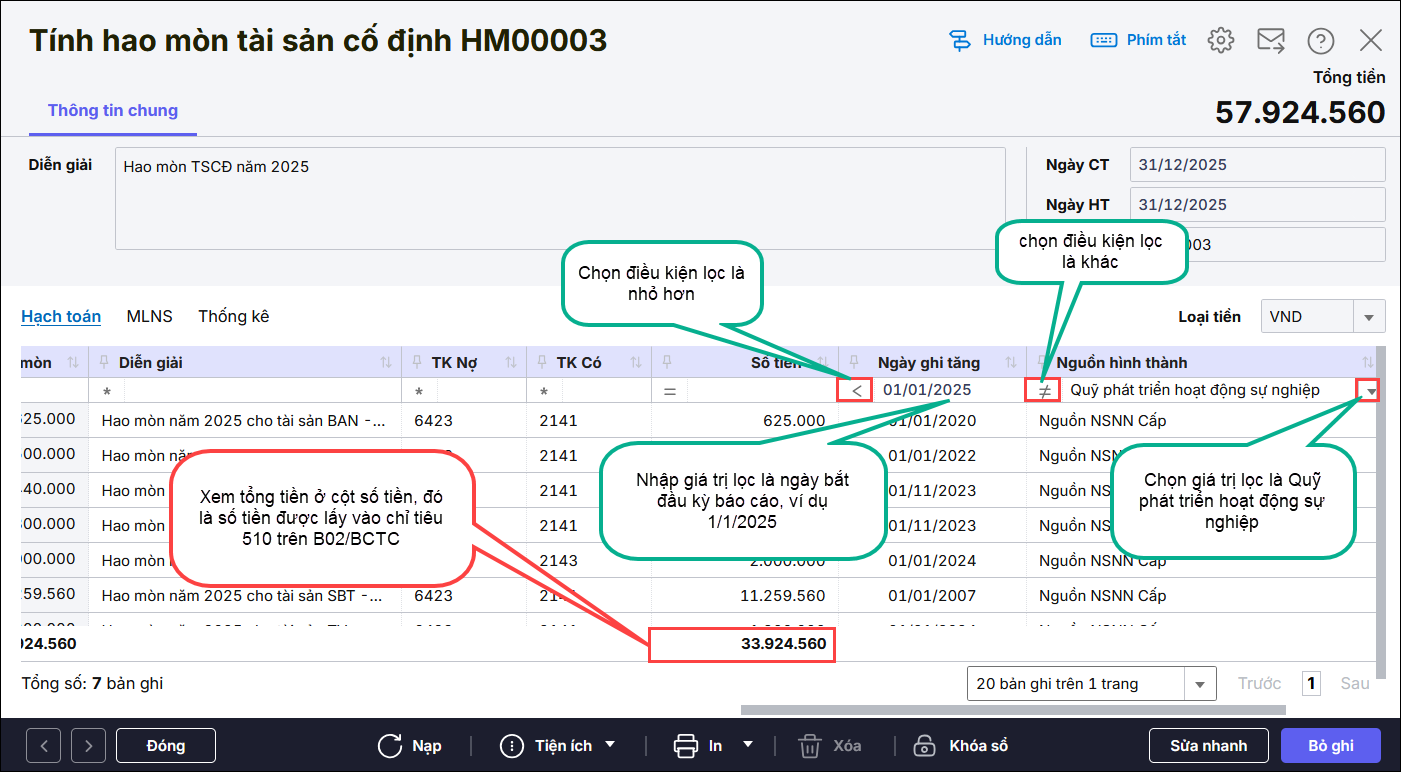Image resolution: width=1401 pixels, height=772 pixels.
Task: Click the printer In icon
Action: [685, 746]
